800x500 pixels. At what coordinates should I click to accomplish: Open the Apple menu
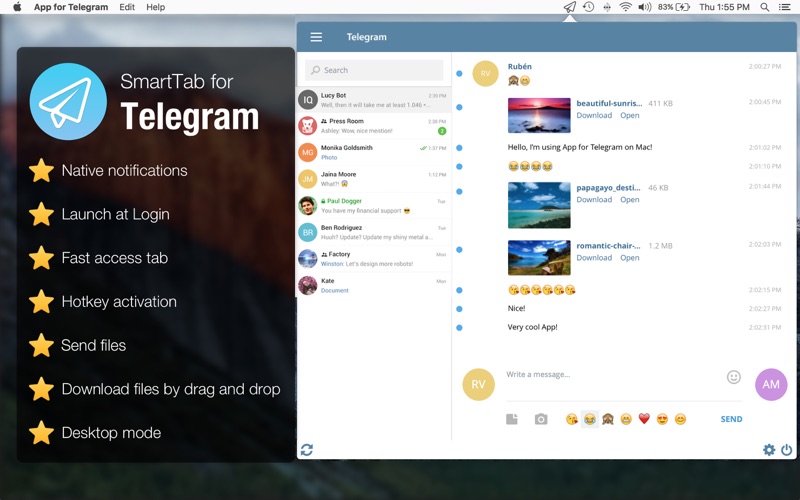point(17,7)
